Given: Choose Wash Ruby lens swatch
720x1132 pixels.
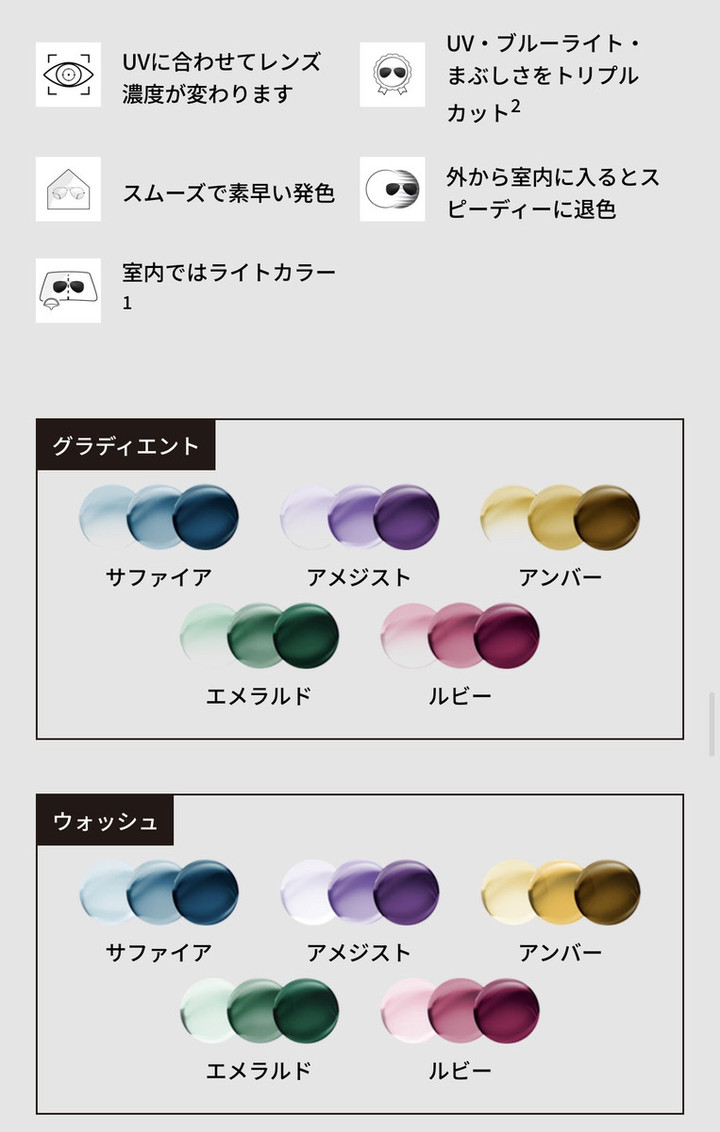Looking at the screenshot, I should click(460, 1011).
